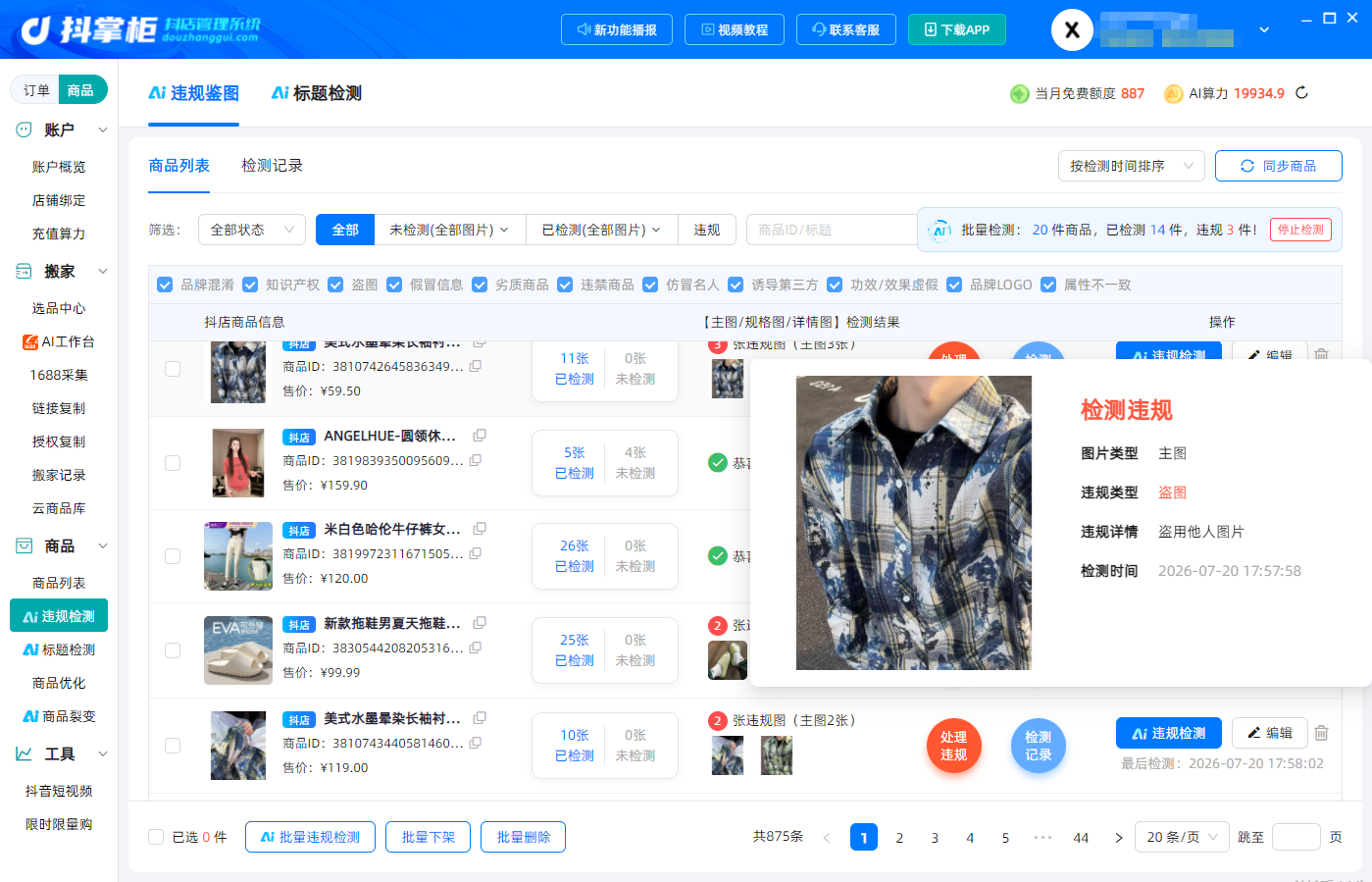This screenshot has width=1372, height=882.
Task: Select the ANGELHUE product row checkbox
Action: tap(173, 463)
